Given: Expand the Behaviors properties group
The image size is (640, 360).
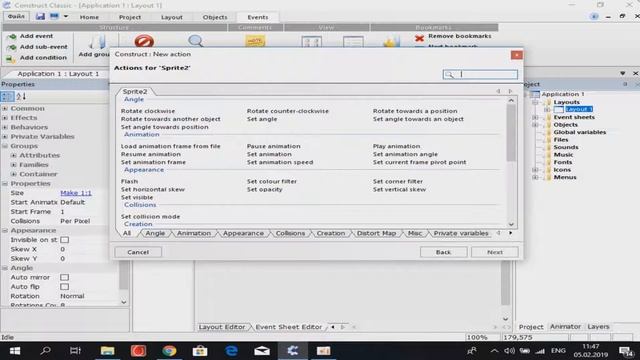Looking at the screenshot, I should click(x=5, y=127).
